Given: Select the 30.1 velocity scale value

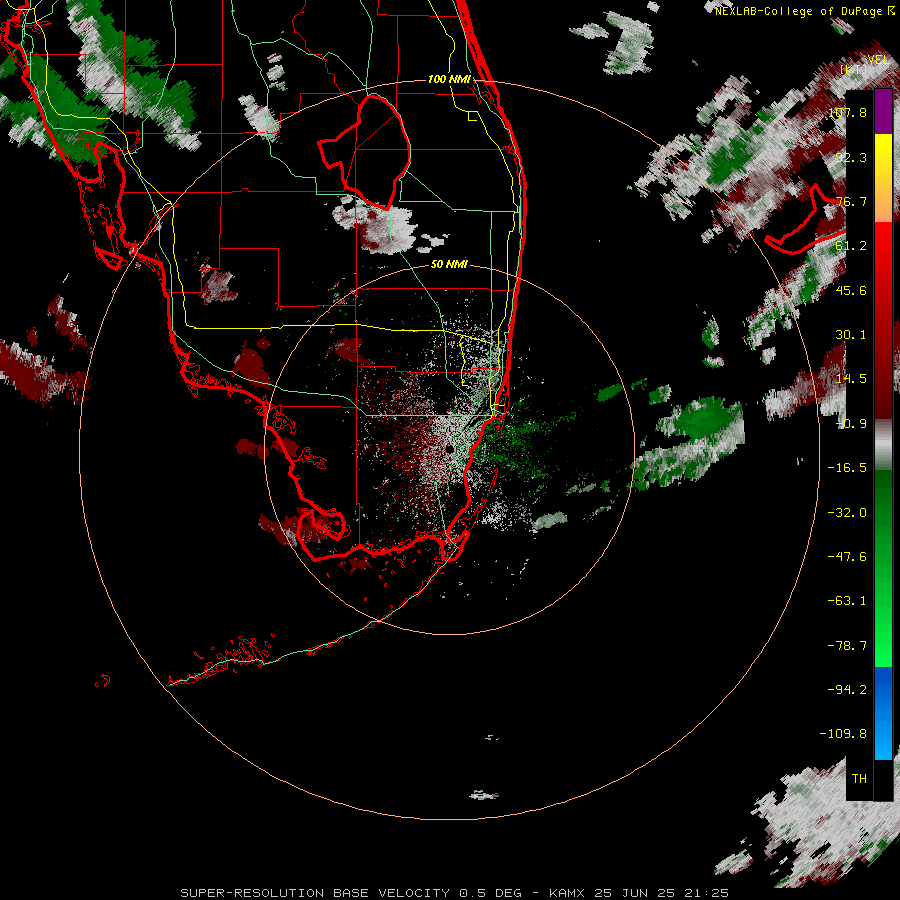Looking at the screenshot, I should pyautogui.click(x=851, y=335).
